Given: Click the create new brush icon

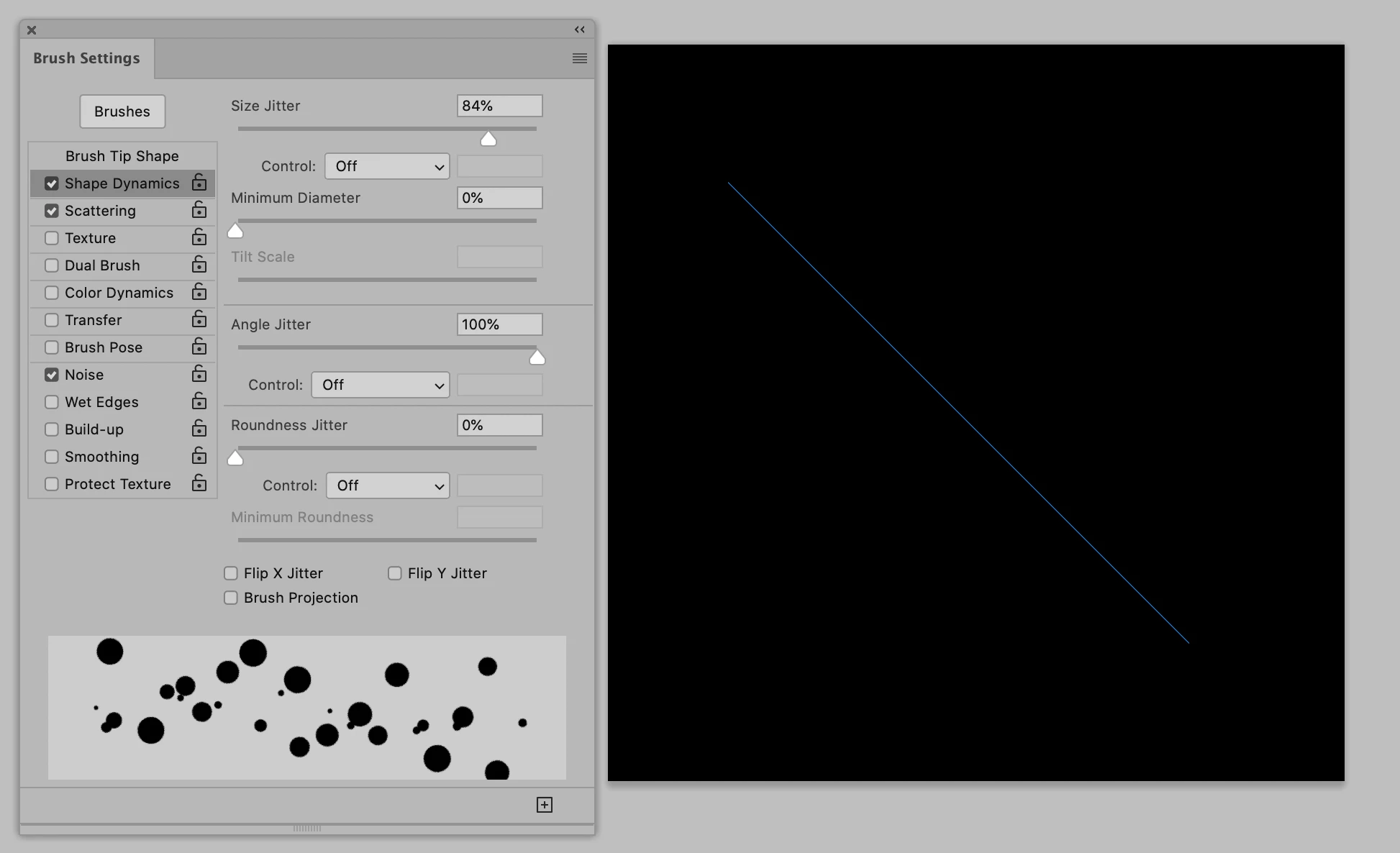Looking at the screenshot, I should (x=545, y=805).
